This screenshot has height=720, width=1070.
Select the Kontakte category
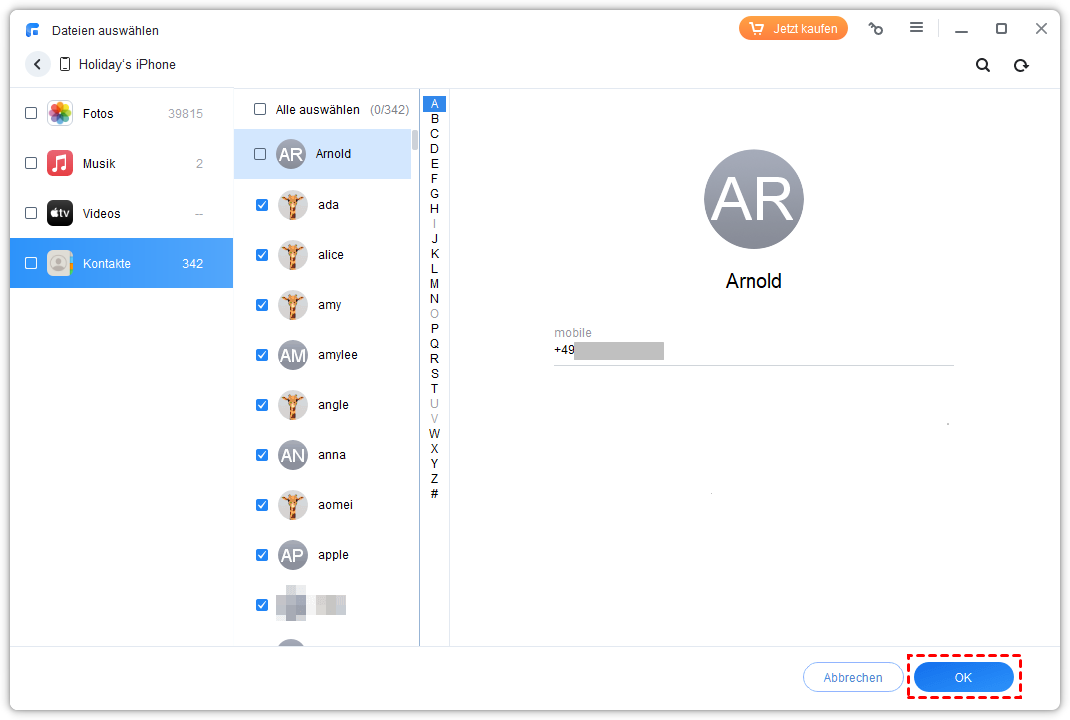click(x=121, y=264)
